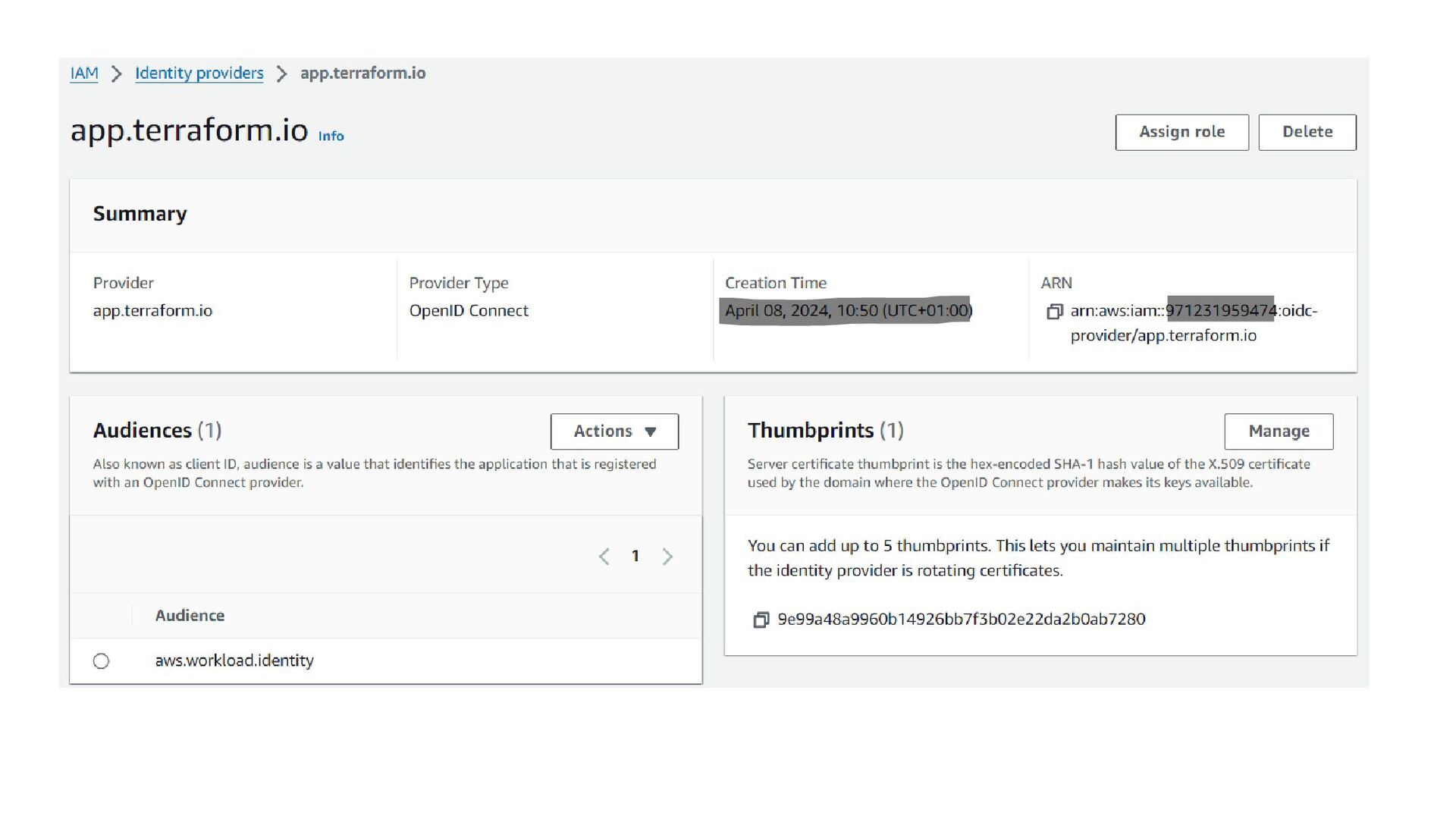Copy the thumbprint hash with the copy icon
The image size is (1456, 819).
[x=761, y=620]
